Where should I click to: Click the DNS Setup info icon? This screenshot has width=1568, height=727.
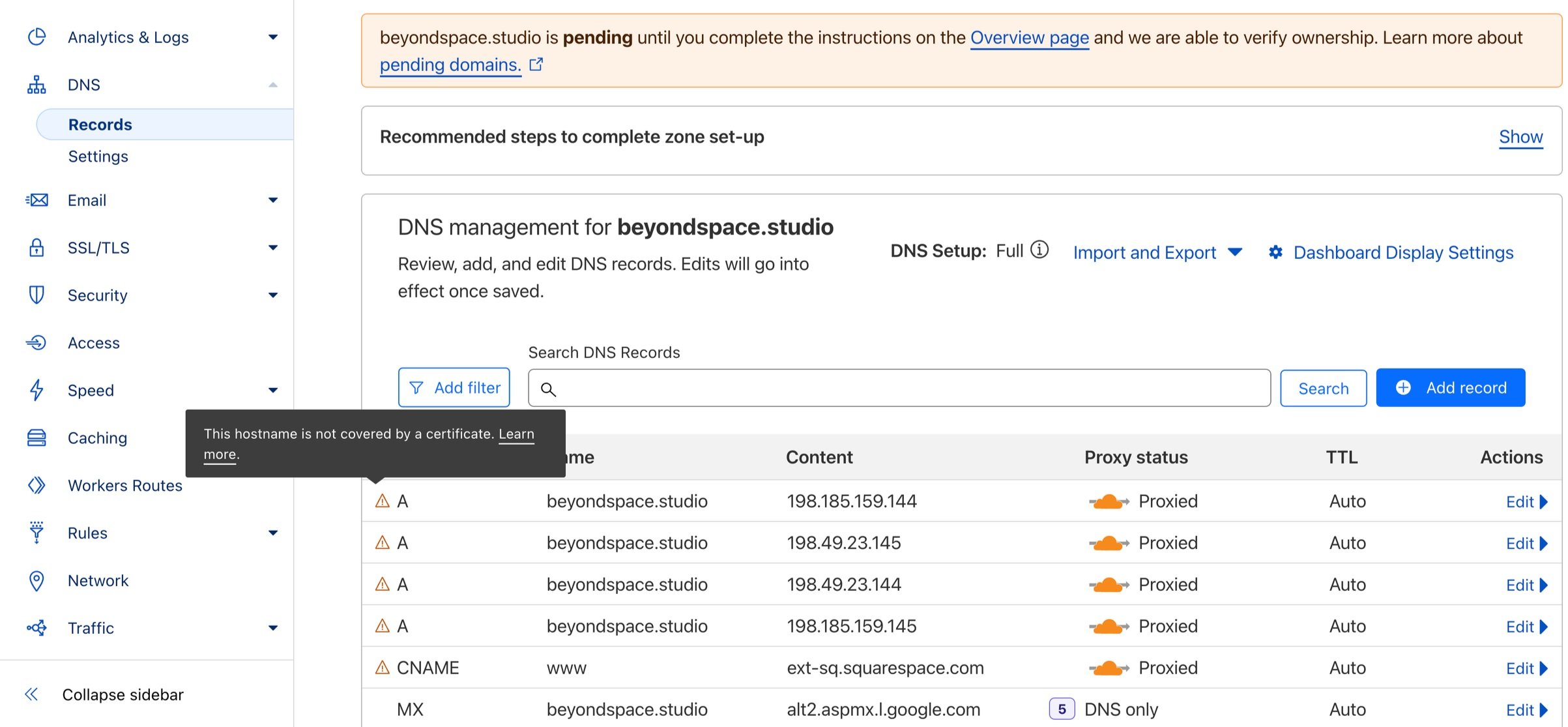click(x=1039, y=250)
